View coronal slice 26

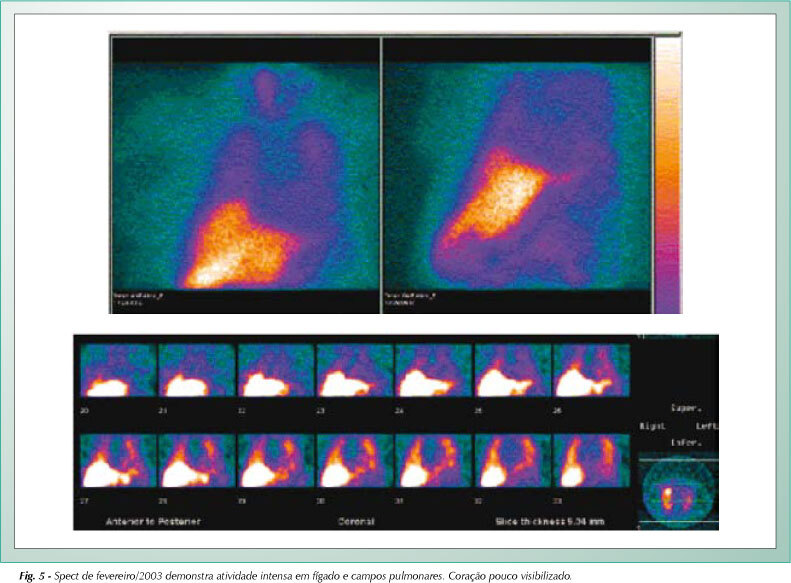click(x=592, y=371)
